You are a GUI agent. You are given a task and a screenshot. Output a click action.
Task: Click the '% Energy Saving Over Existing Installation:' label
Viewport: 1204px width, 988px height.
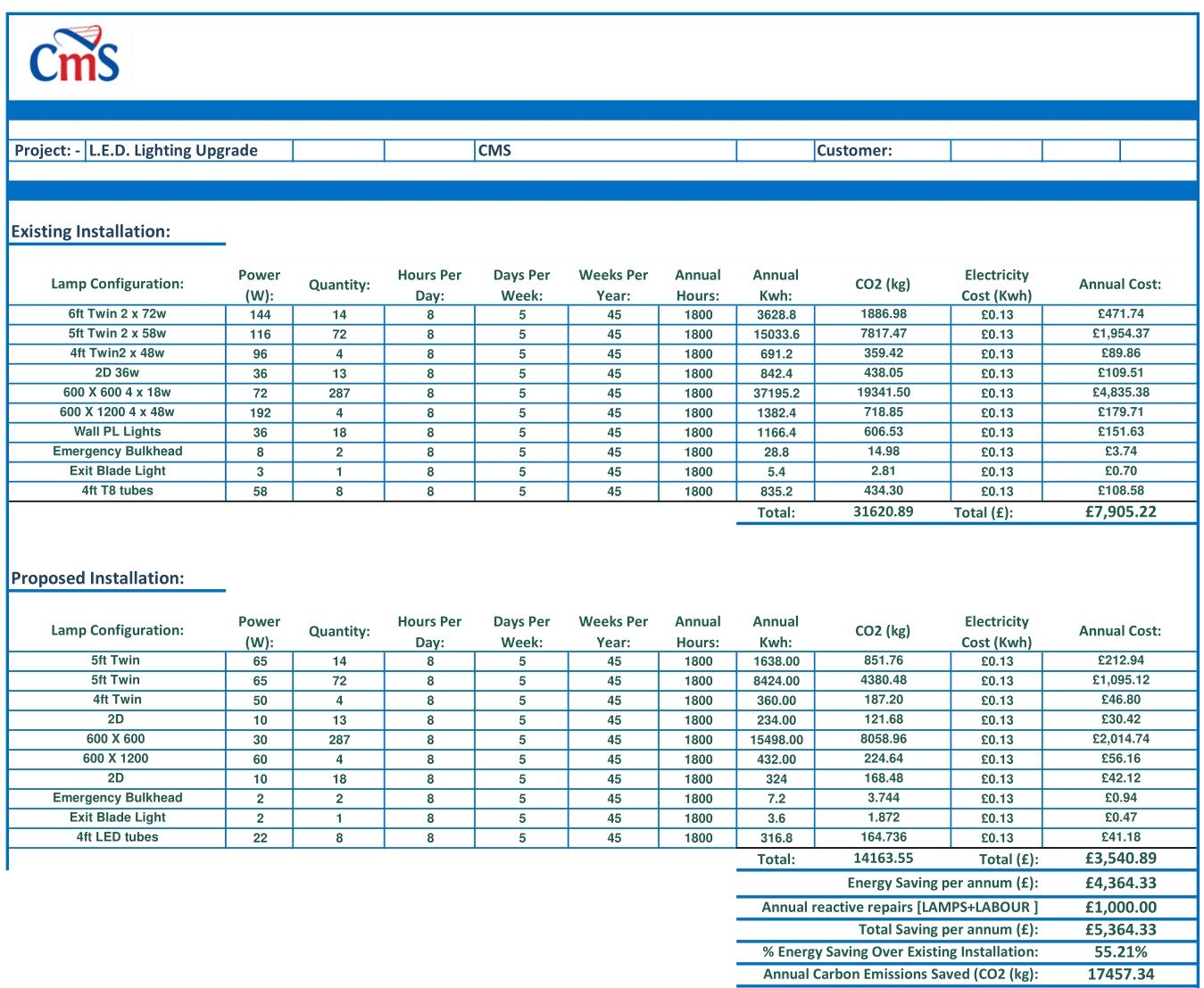point(901,951)
